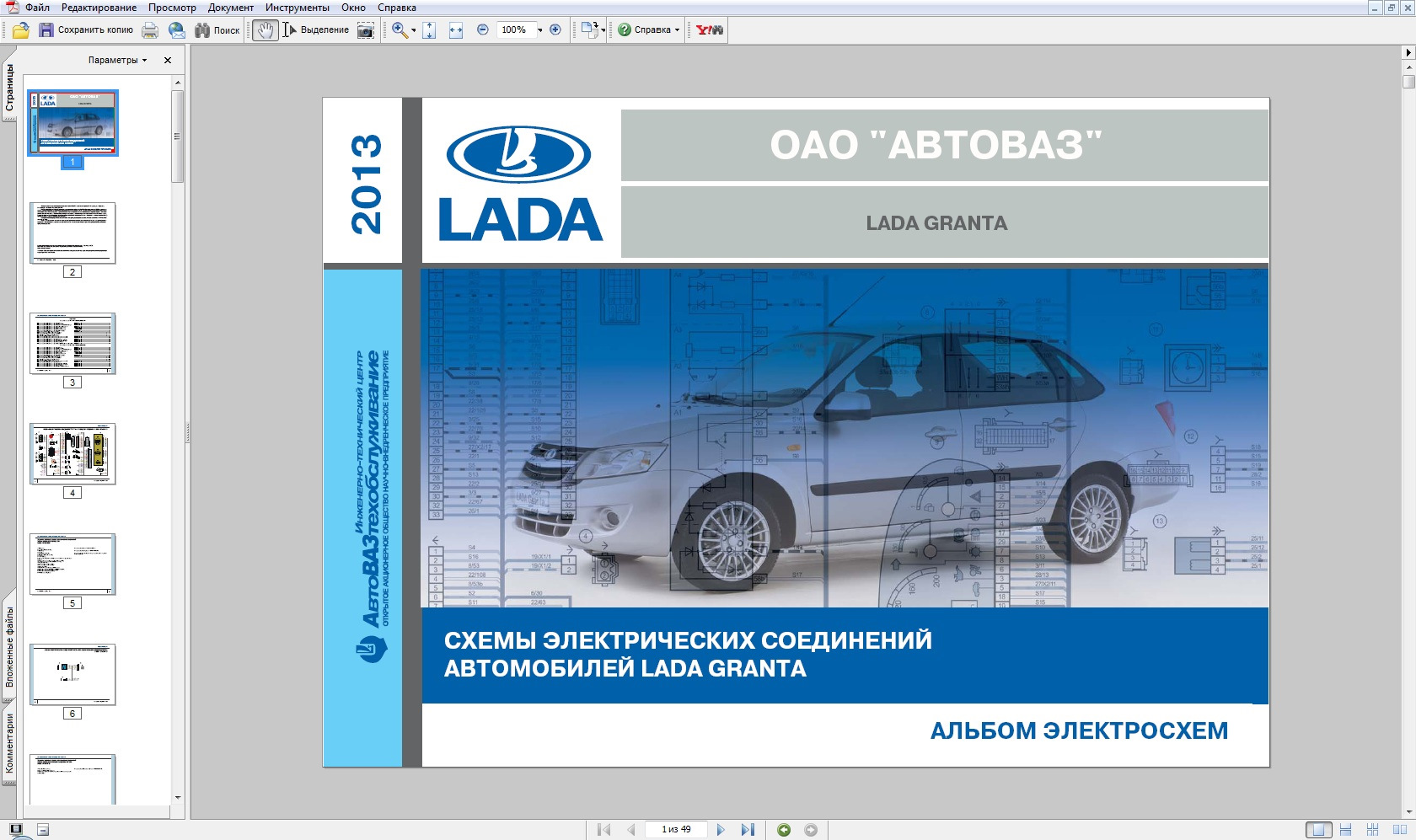Click the thumbnail panel scroll up arrow
The image size is (1416, 840).
pyautogui.click(x=177, y=83)
